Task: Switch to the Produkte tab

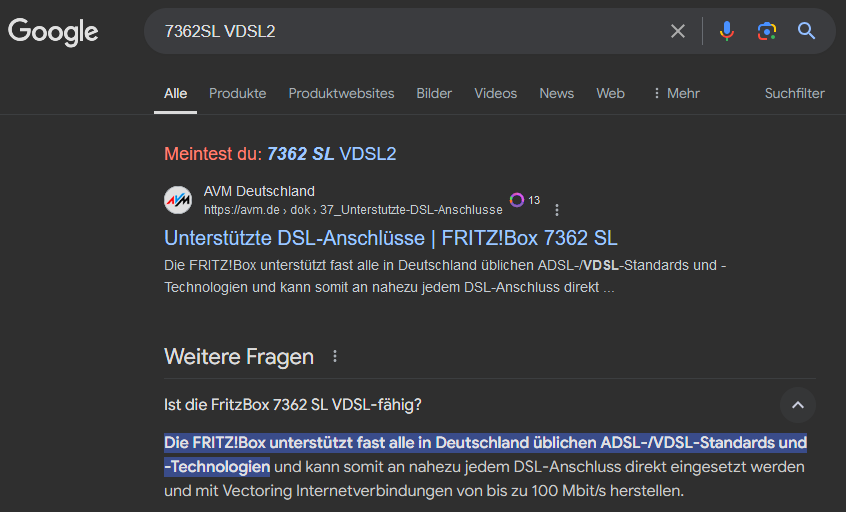Action: (237, 93)
